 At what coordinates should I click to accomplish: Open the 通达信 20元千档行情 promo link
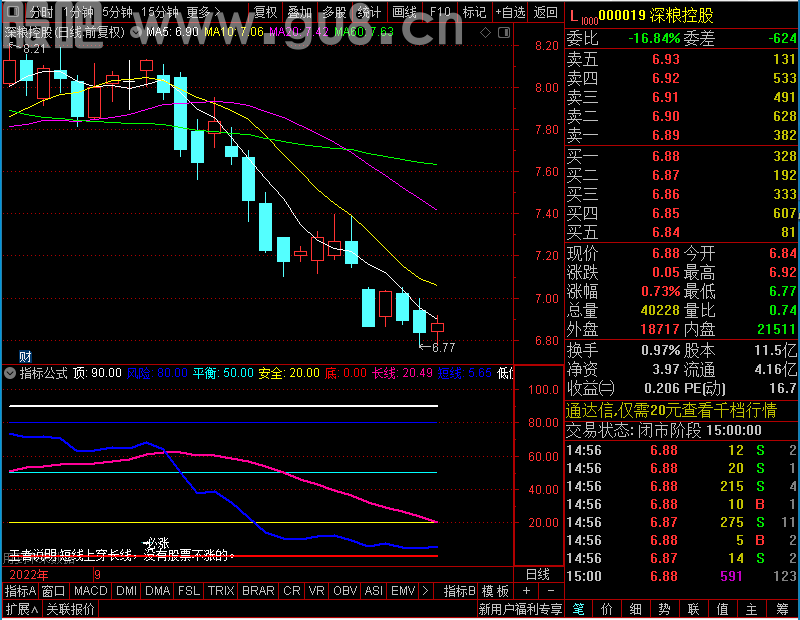[671, 410]
